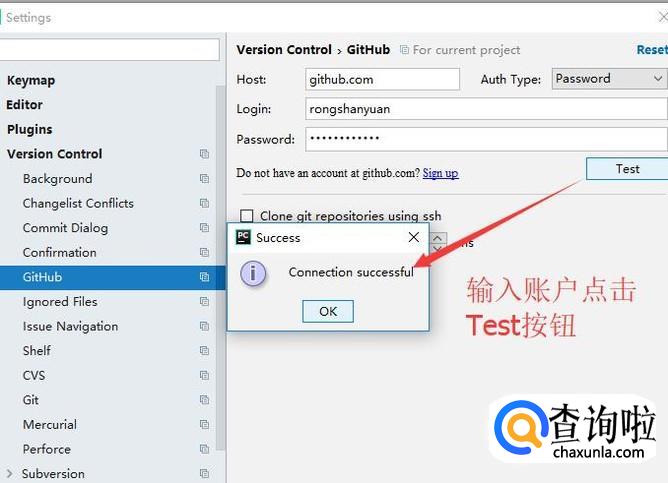Focus the Login input field
The height and width of the screenshot is (483, 668).
[x=486, y=109]
